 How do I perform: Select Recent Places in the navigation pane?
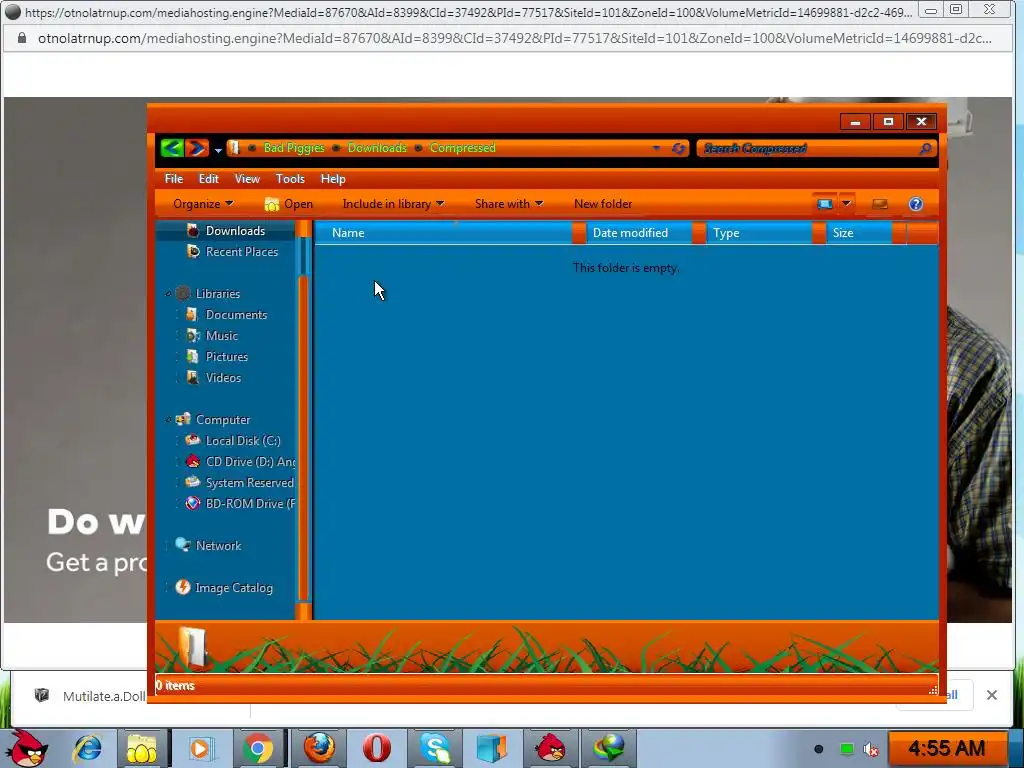232,251
